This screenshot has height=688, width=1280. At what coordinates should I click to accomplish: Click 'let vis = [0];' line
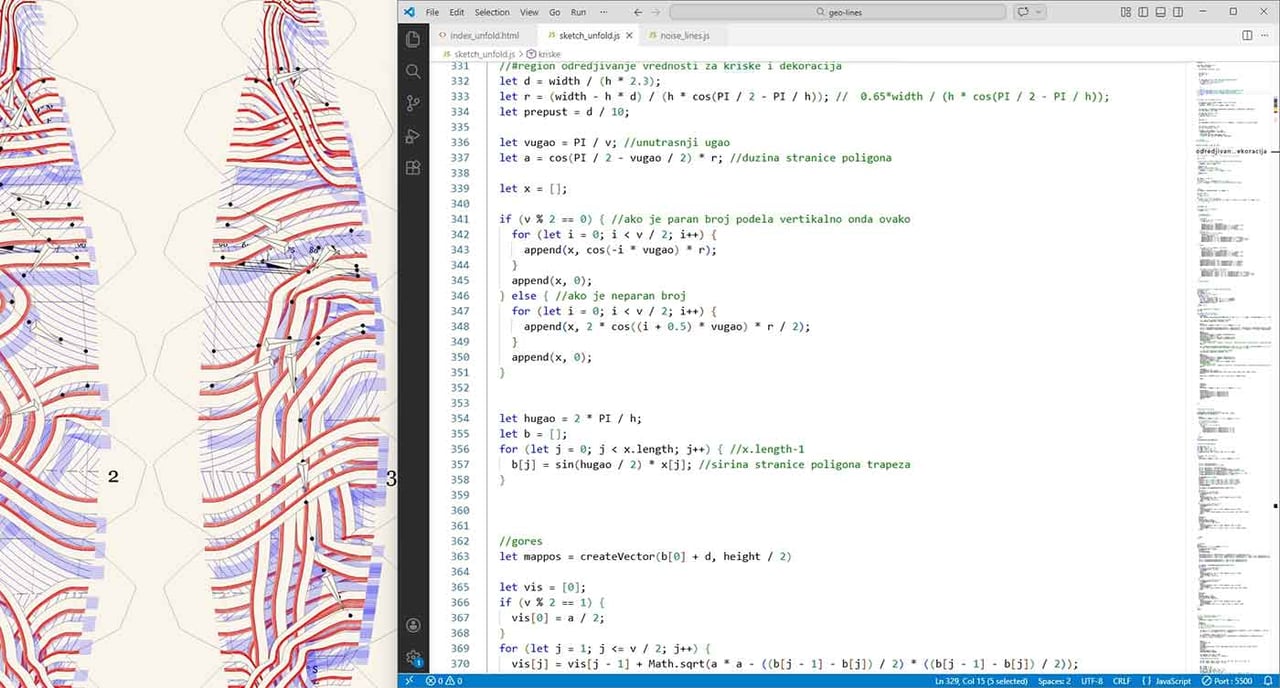click(542, 587)
